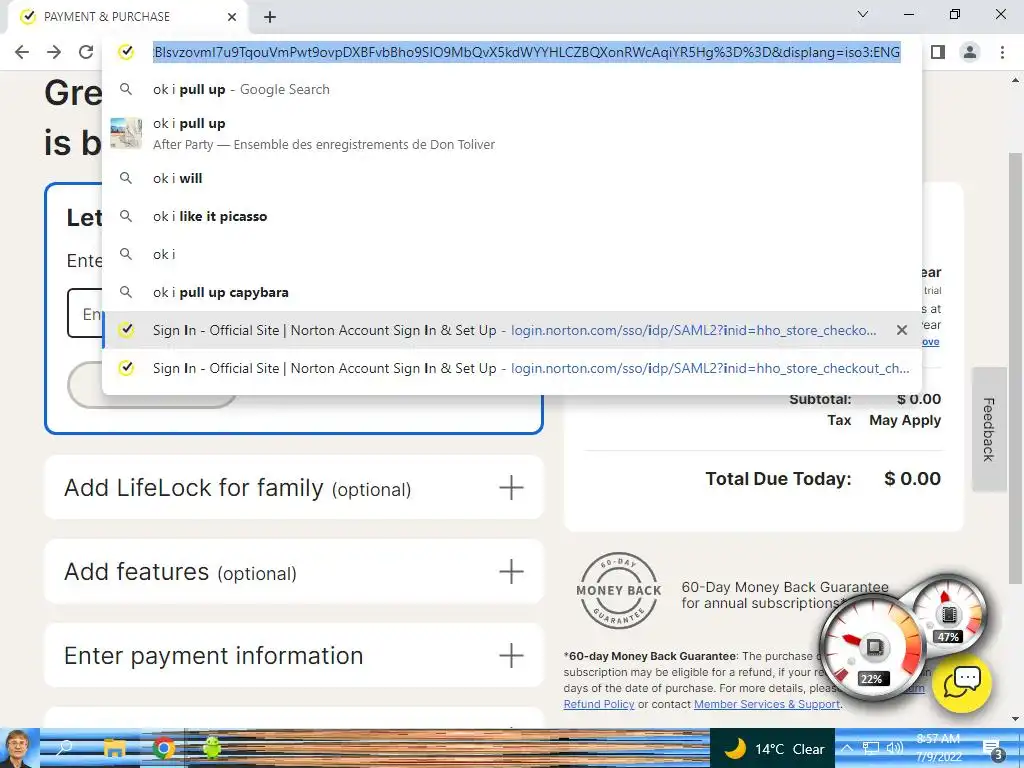Open the taskbar search magnifier
Image resolution: width=1024 pixels, height=768 pixels.
65,748
